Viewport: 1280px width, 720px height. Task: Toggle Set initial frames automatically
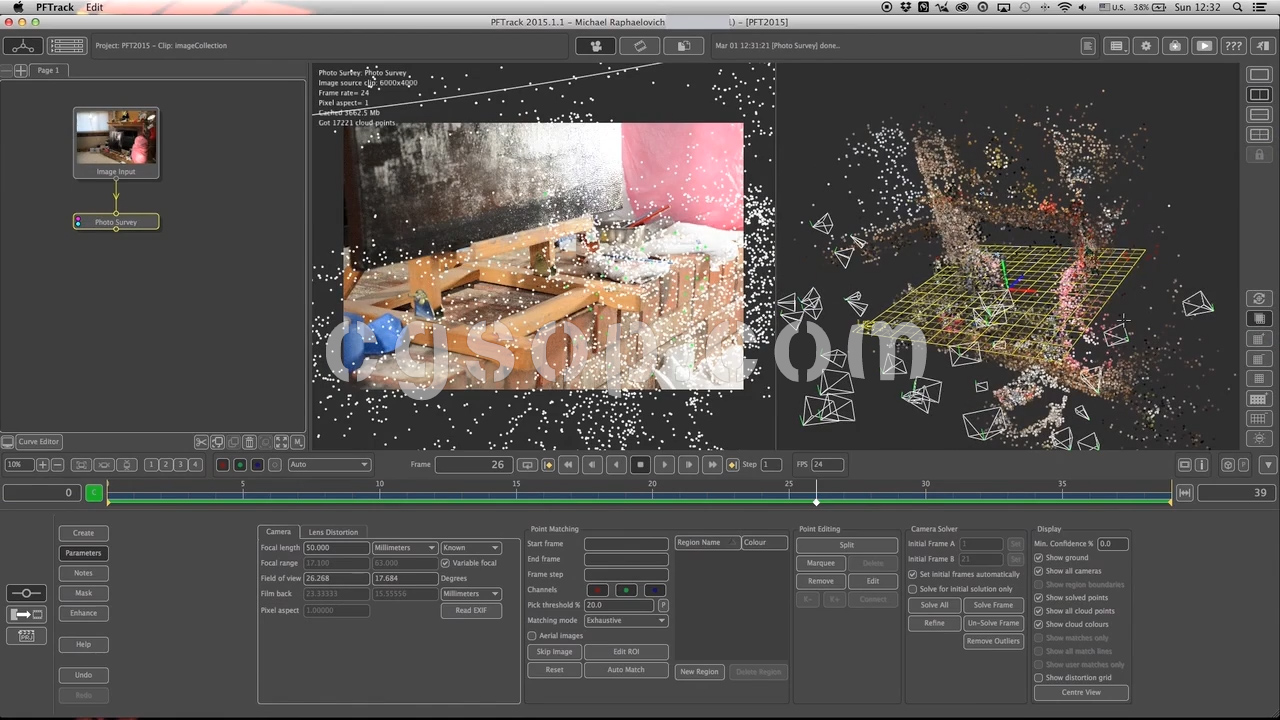[912, 575]
